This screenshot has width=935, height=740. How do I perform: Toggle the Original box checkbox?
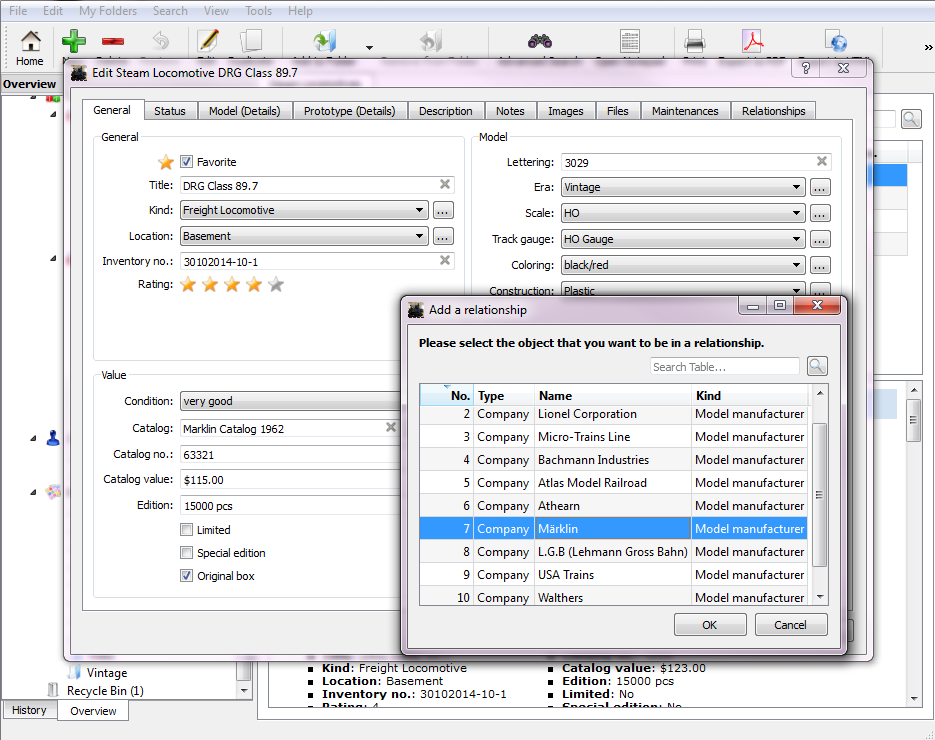click(x=187, y=575)
